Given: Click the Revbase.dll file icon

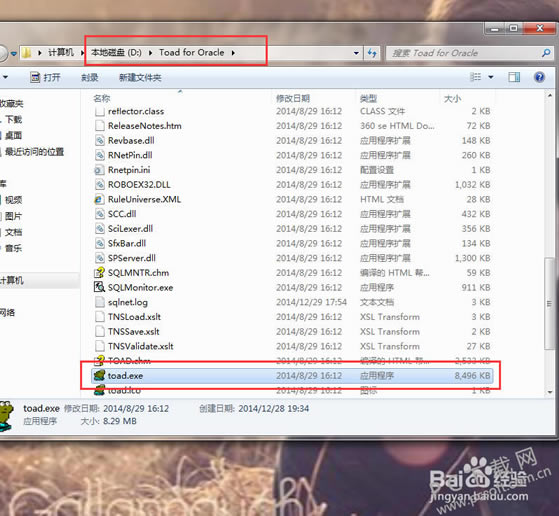Looking at the screenshot, I should pos(99,140).
